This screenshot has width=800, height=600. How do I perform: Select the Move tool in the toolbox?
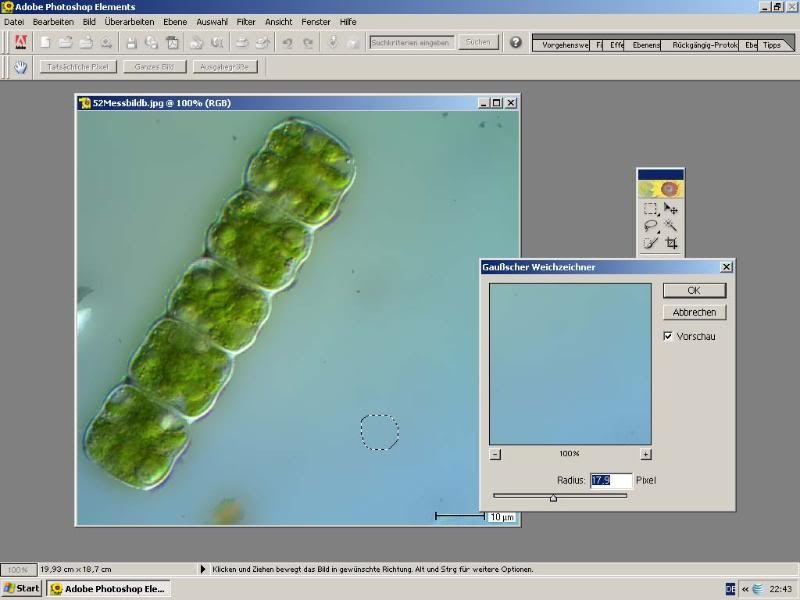pyautogui.click(x=671, y=209)
